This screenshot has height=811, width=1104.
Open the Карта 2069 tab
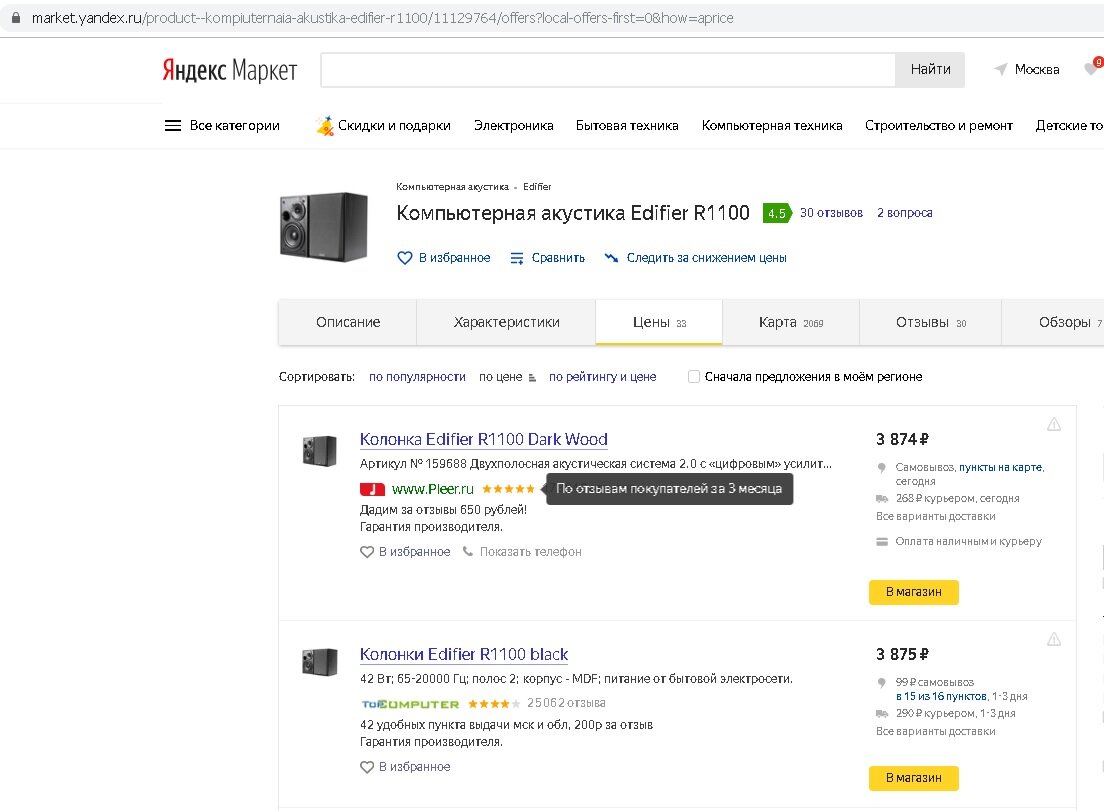coord(791,322)
